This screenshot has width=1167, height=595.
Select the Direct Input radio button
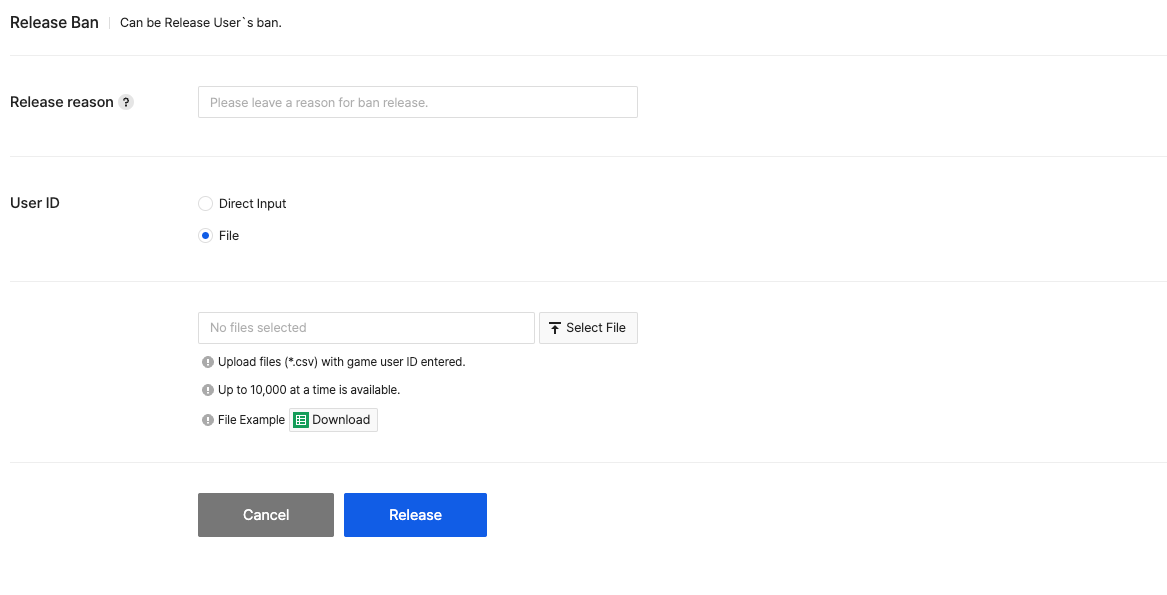205,204
